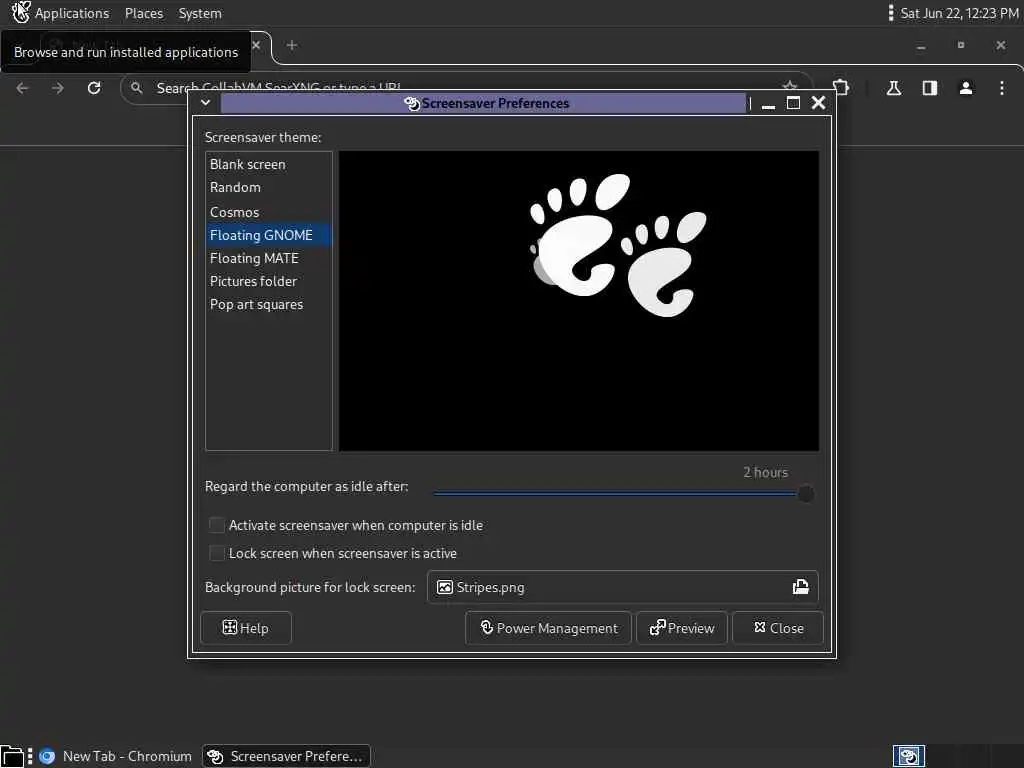Click the screensaver preview area
The image size is (1024, 768).
click(x=579, y=301)
